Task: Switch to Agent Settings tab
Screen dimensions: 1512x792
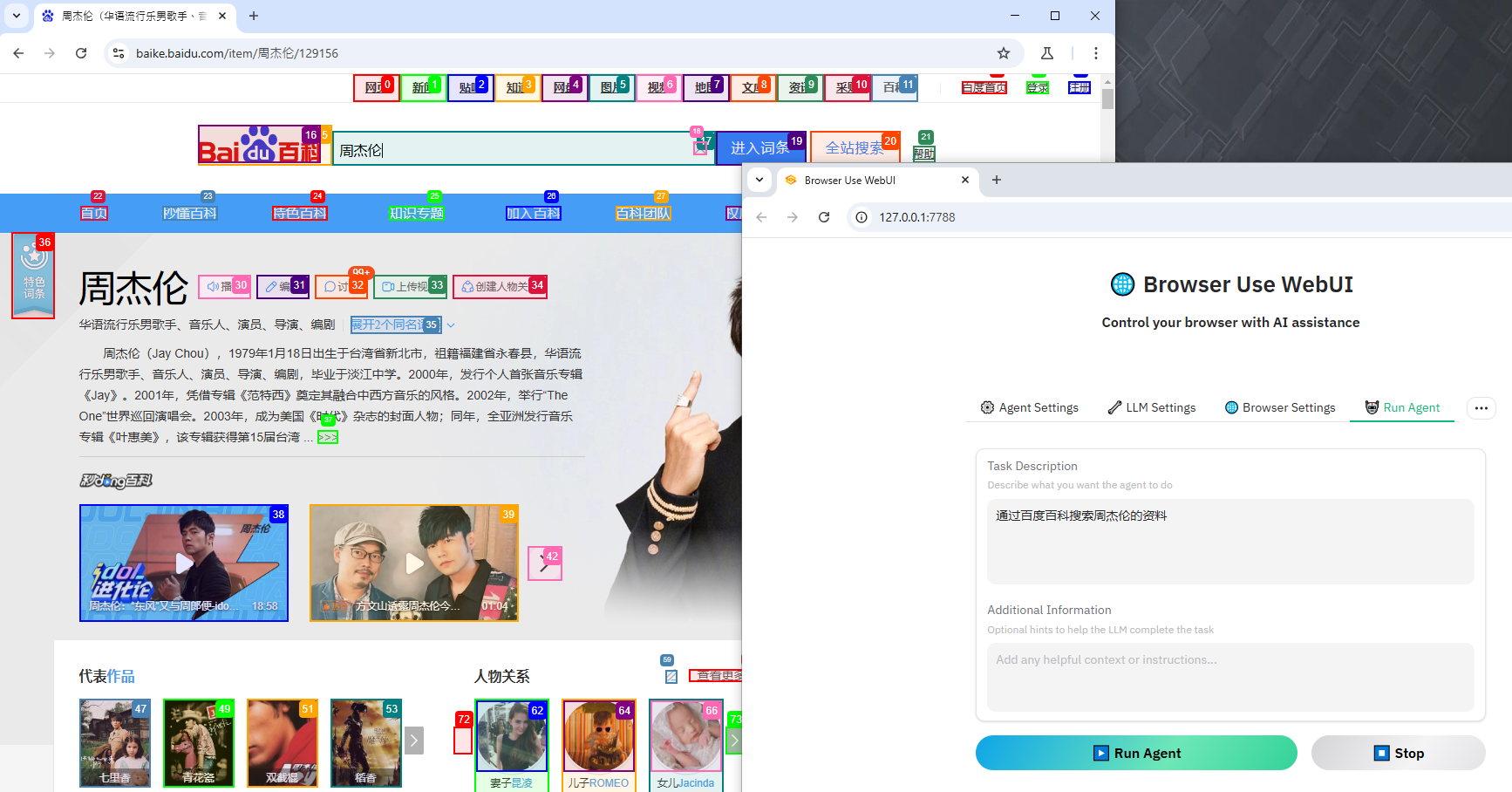Action: click(x=1030, y=407)
